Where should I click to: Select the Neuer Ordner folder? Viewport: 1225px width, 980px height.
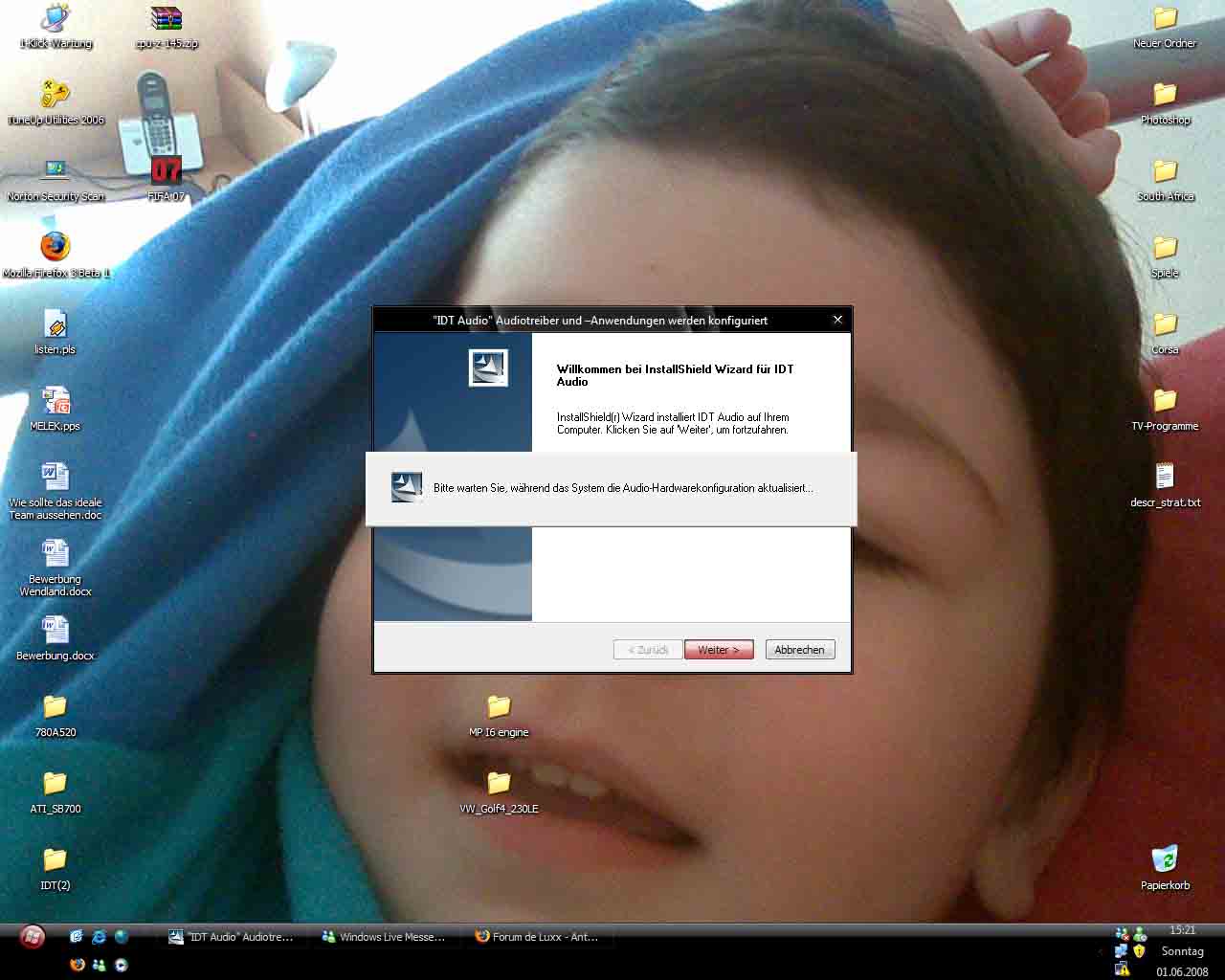coord(1165,27)
